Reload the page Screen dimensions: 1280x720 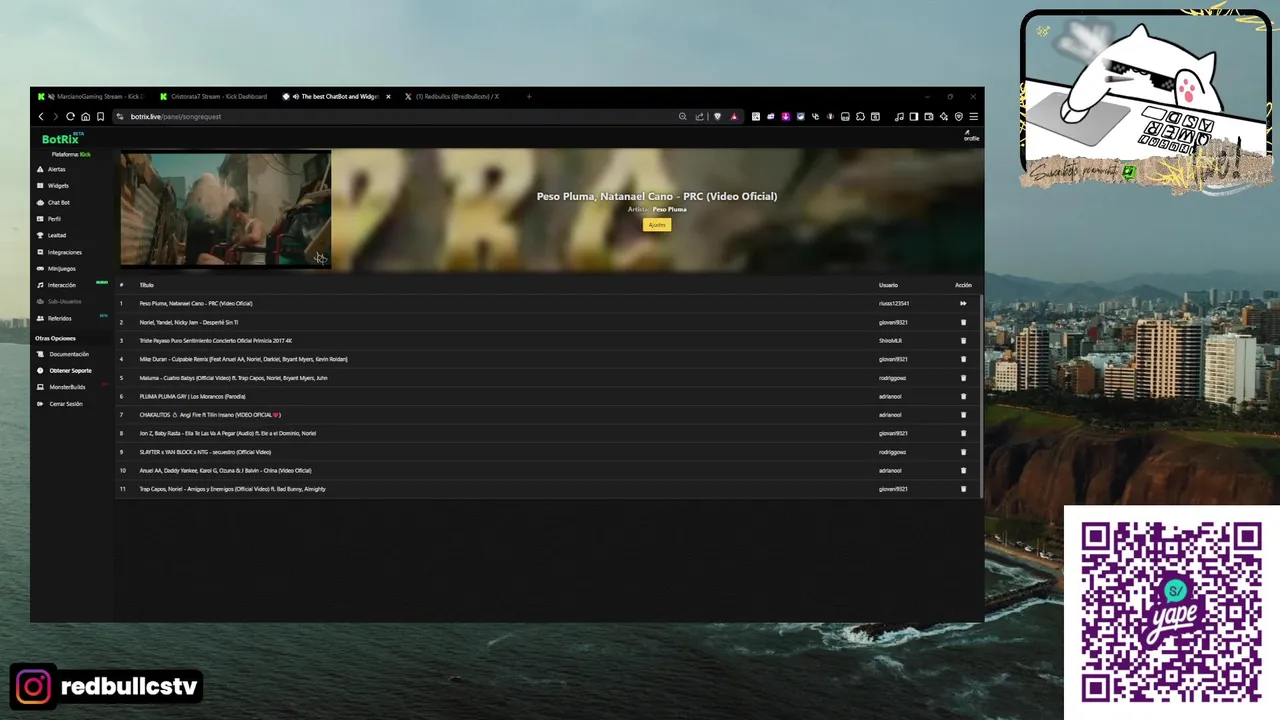tap(70, 117)
